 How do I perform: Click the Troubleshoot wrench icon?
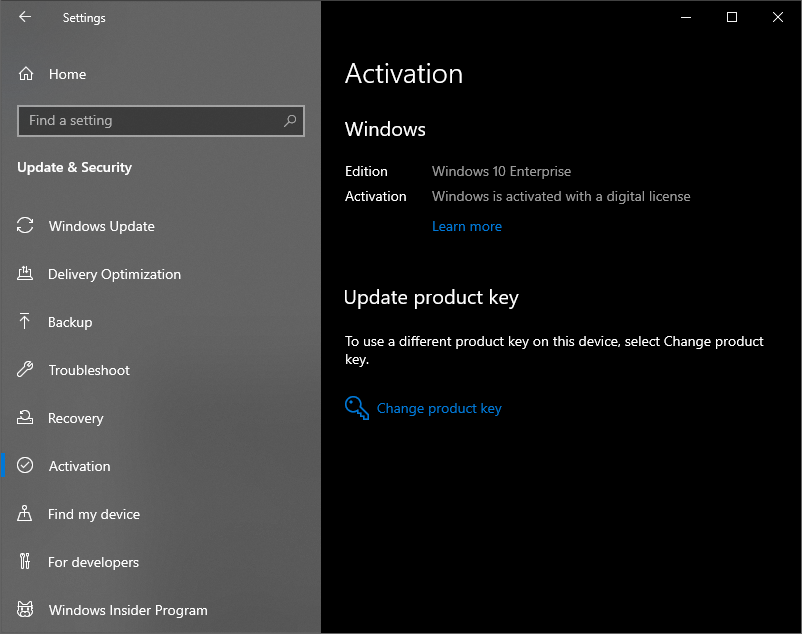25,369
